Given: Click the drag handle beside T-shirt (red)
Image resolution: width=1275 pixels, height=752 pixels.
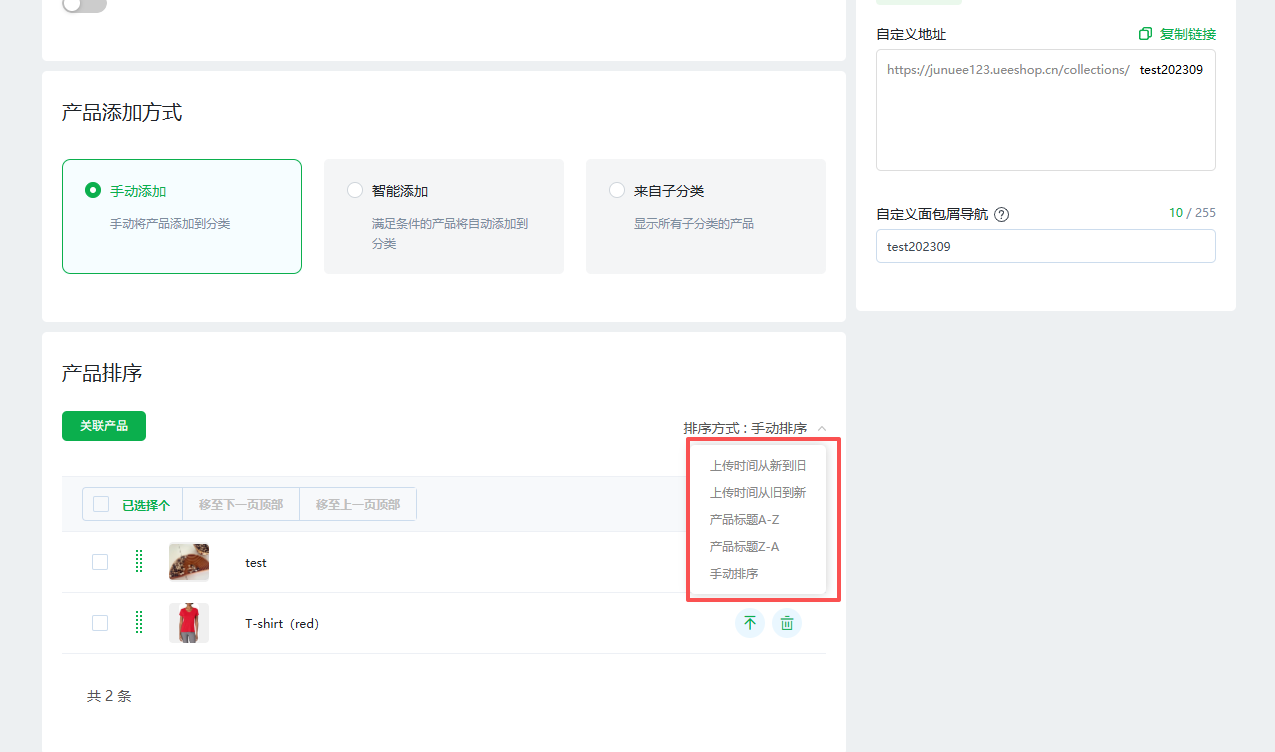Looking at the screenshot, I should point(138,623).
